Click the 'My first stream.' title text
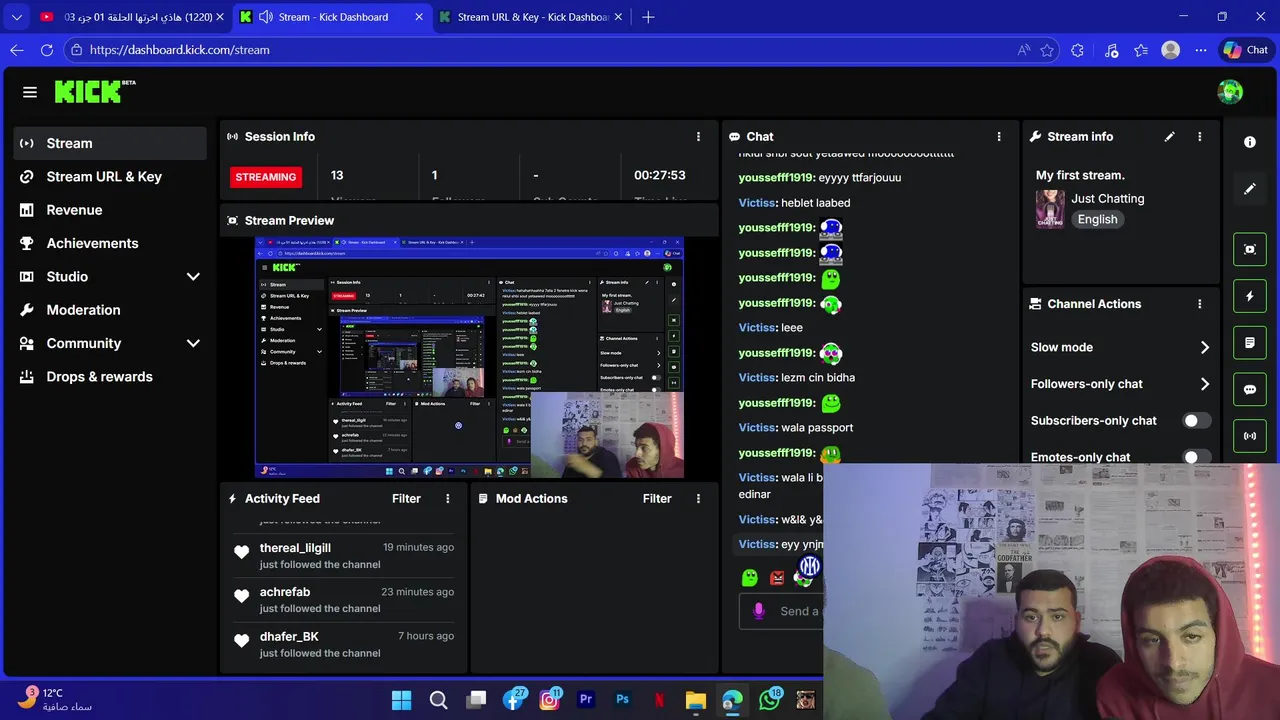The width and height of the screenshot is (1280, 720). [x=1080, y=175]
